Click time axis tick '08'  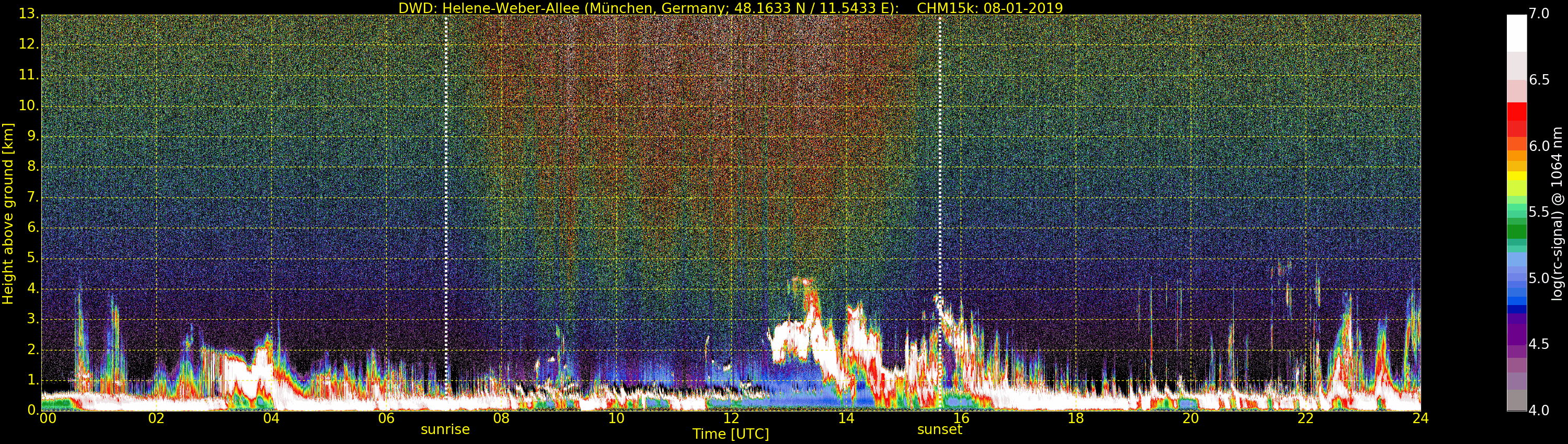point(501,418)
